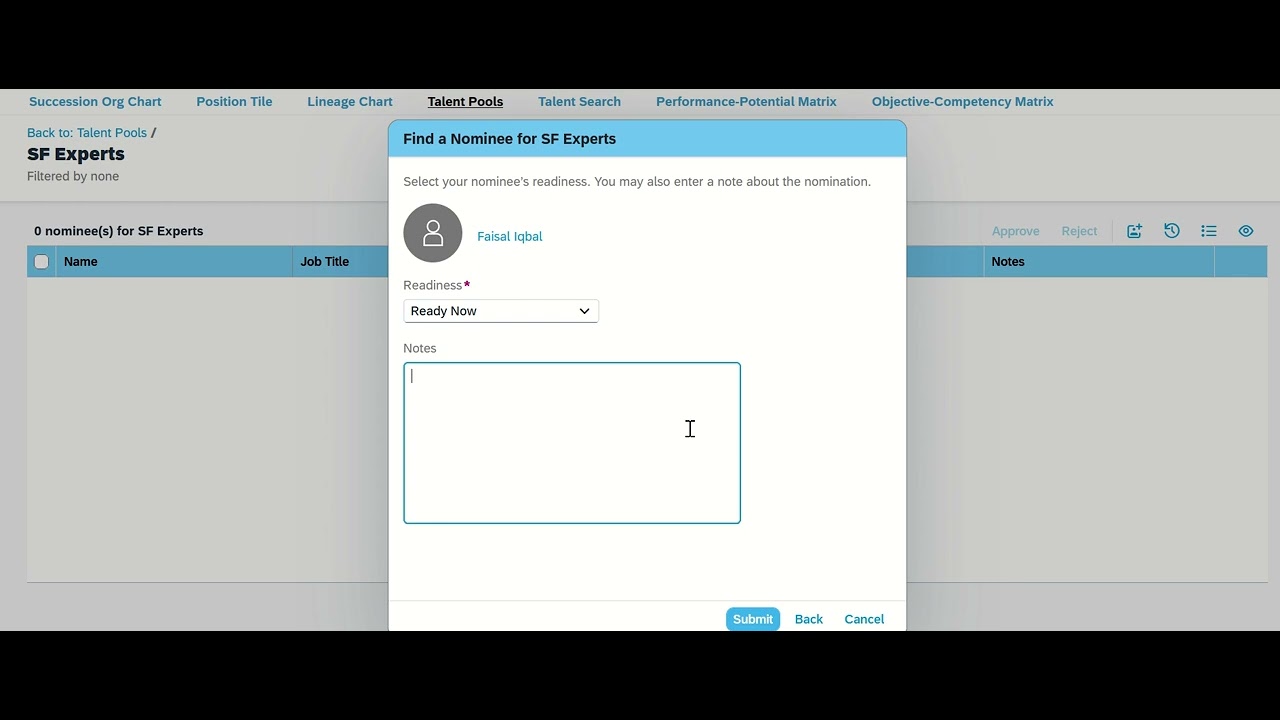Open the Faisal Iqbal name link

pyautogui.click(x=510, y=237)
